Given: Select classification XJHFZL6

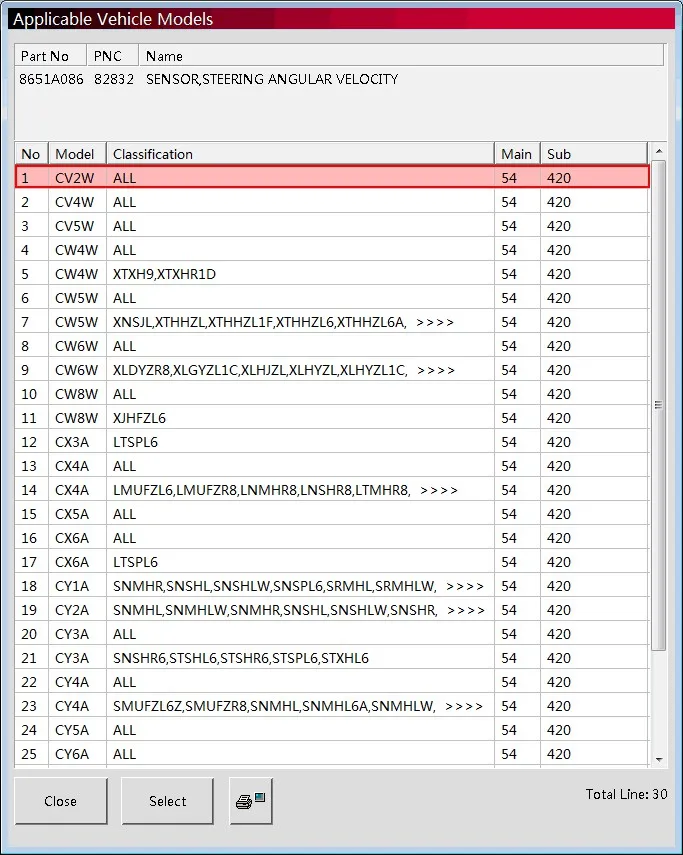Looking at the screenshot, I should (139, 418).
